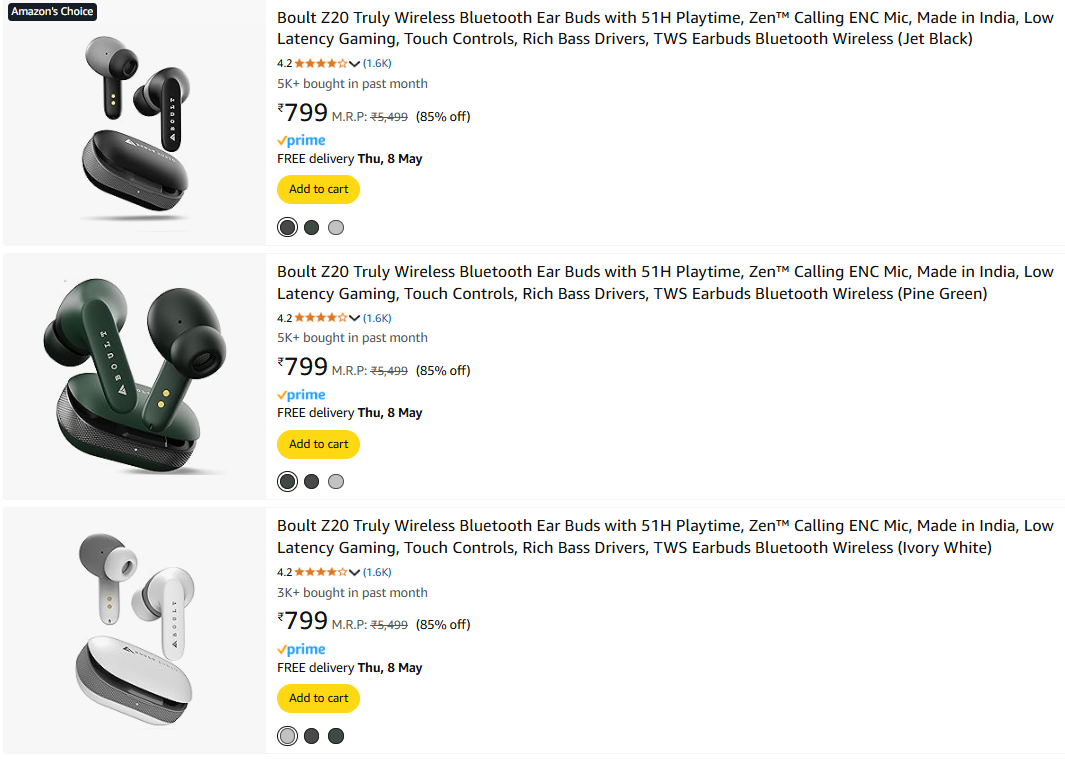1065x759 pixels.
Task: Click Prime logo on Jet Black listing
Action: 301,141
